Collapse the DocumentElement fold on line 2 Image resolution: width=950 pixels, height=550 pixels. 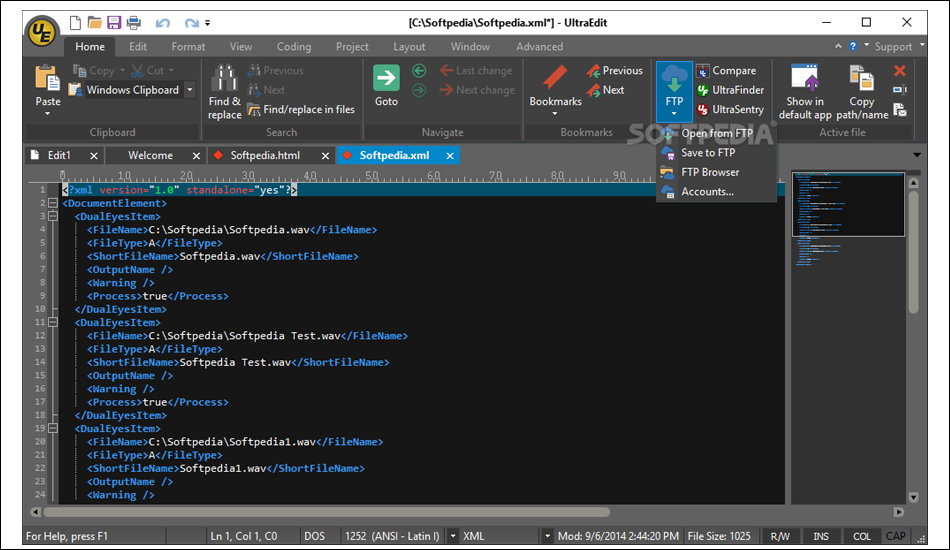53,204
